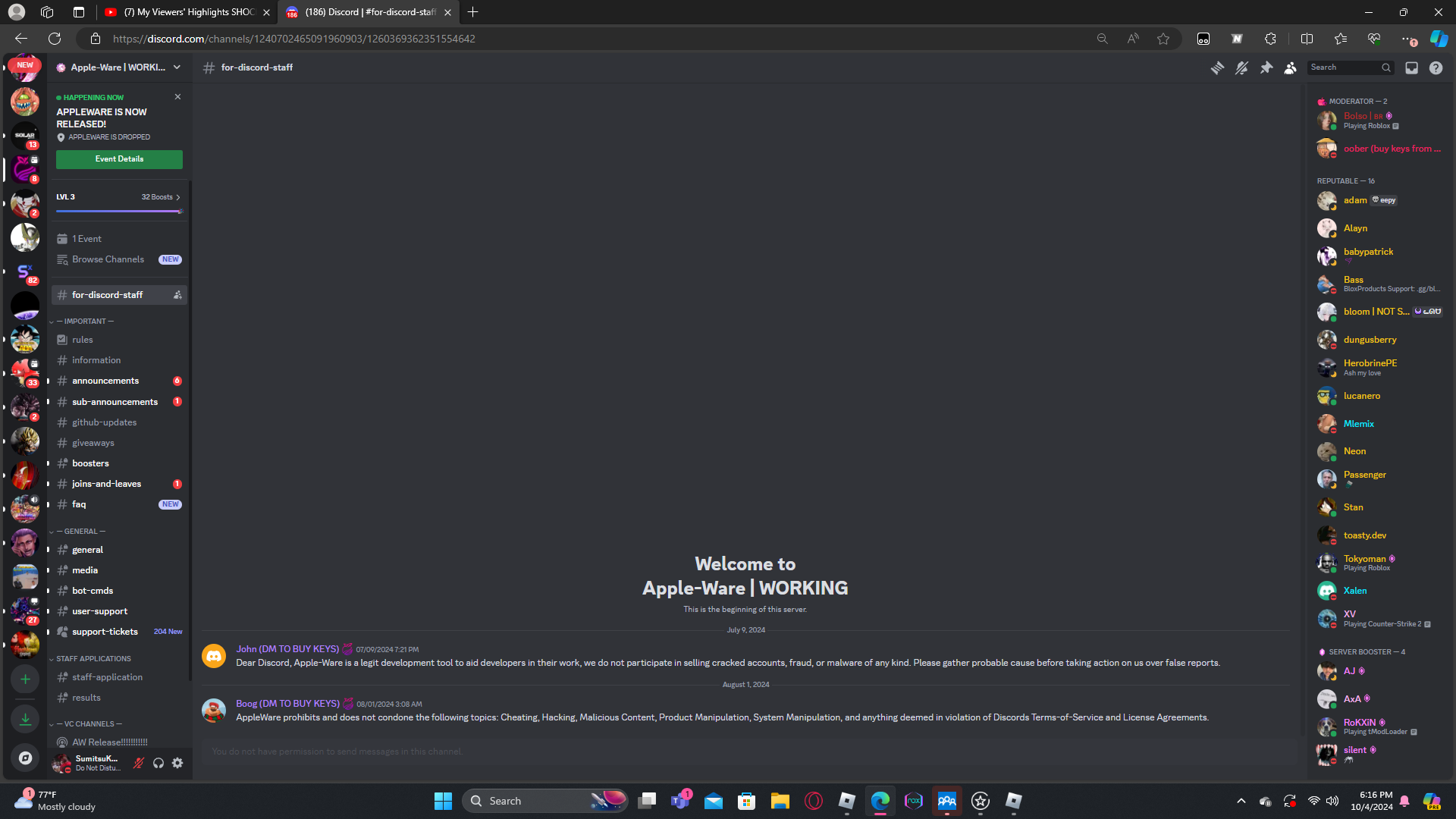Viewport: 1456px width, 819px height.
Task: Open the bot-cmds channel
Action: (119, 591)
